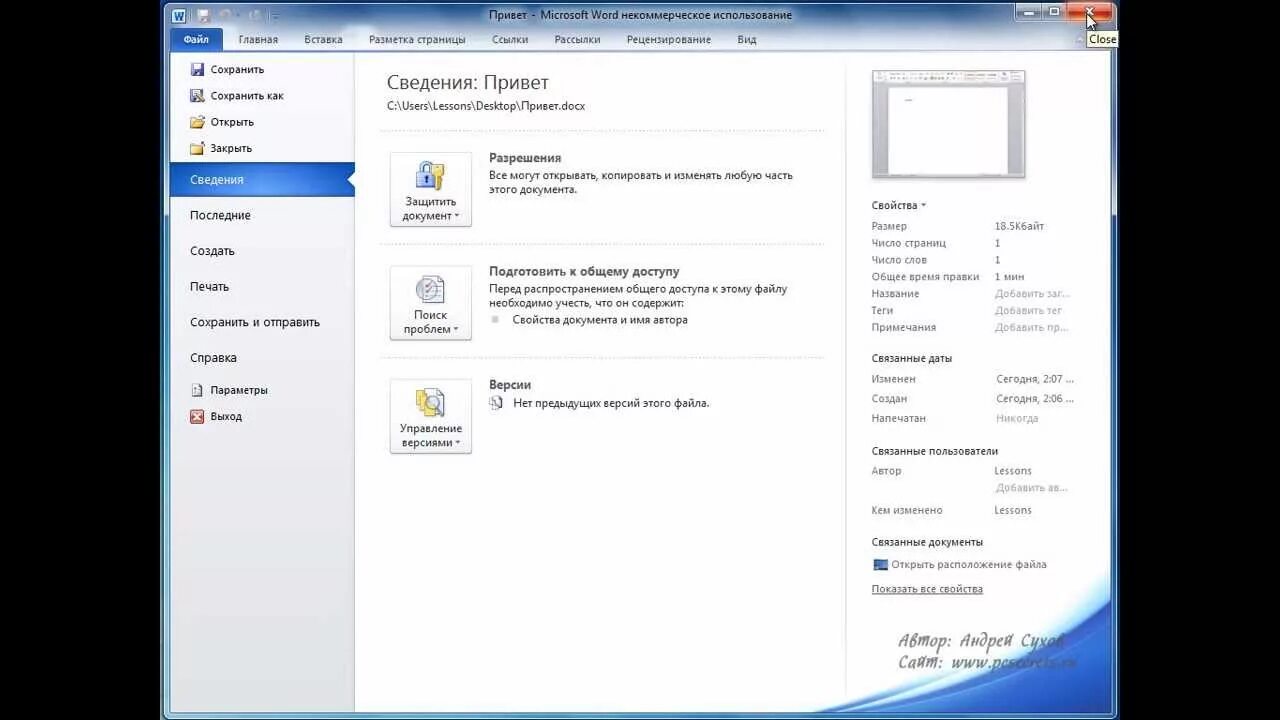Switch to the Вид tab
This screenshot has height=720, width=1280.
pos(746,40)
